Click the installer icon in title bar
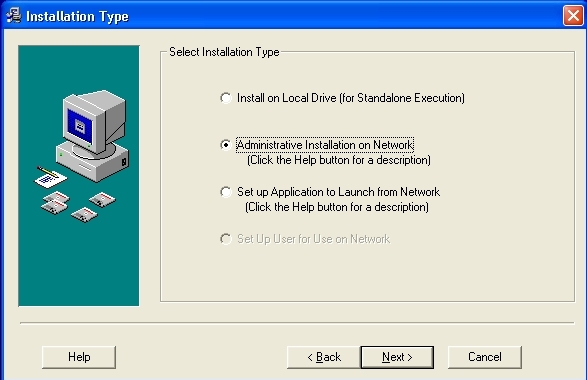 click(14, 16)
